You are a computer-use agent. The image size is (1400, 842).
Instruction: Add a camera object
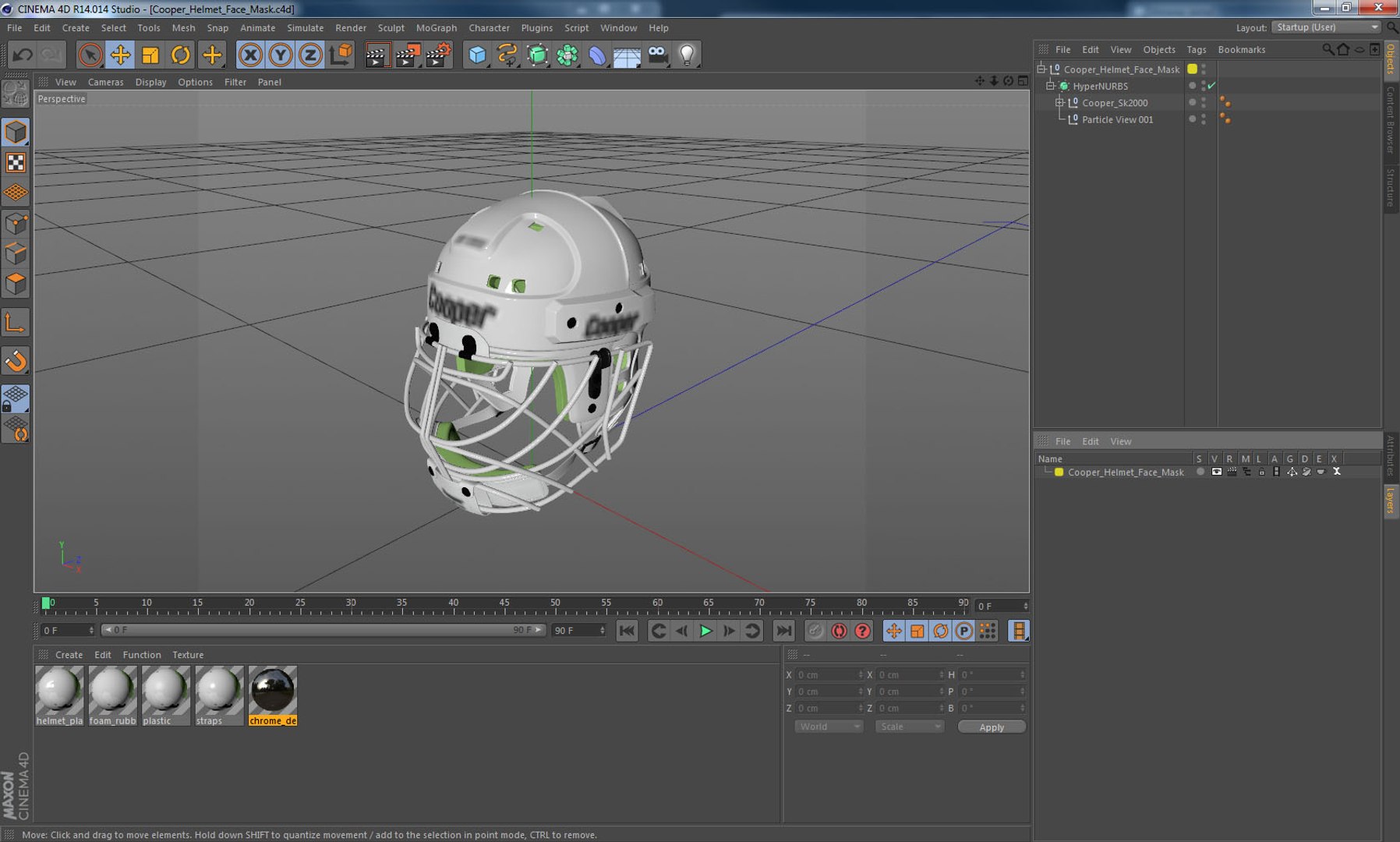pos(658,55)
